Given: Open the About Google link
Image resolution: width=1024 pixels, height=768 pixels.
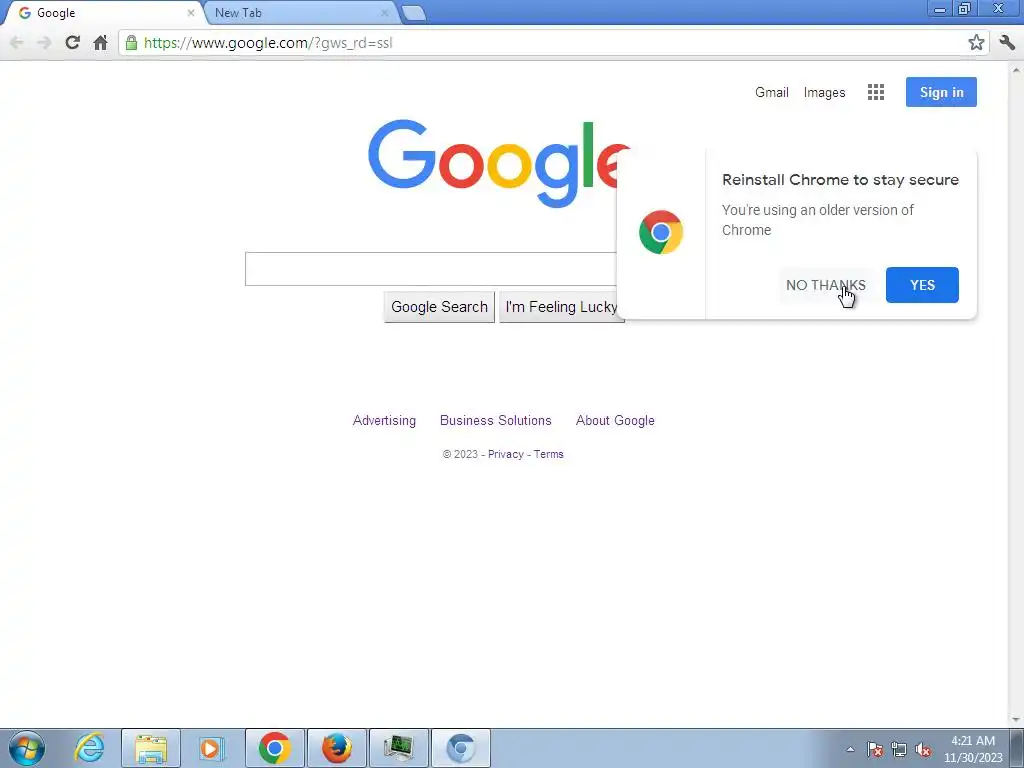Looking at the screenshot, I should coord(615,421).
